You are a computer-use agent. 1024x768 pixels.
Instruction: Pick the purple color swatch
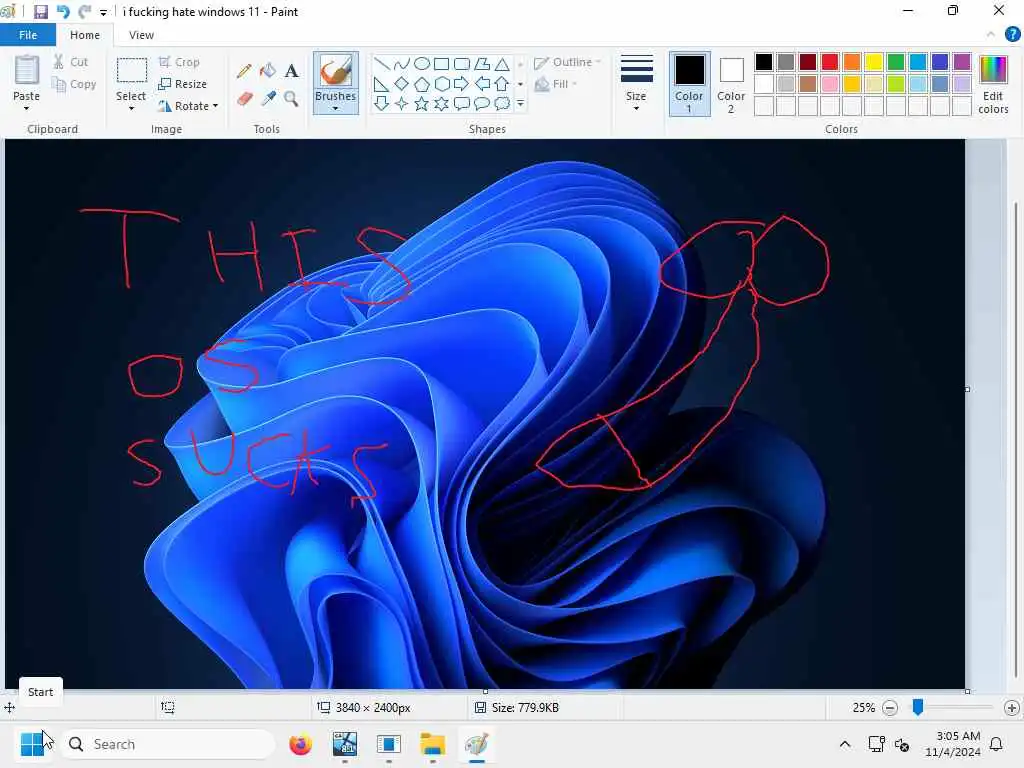point(962,62)
